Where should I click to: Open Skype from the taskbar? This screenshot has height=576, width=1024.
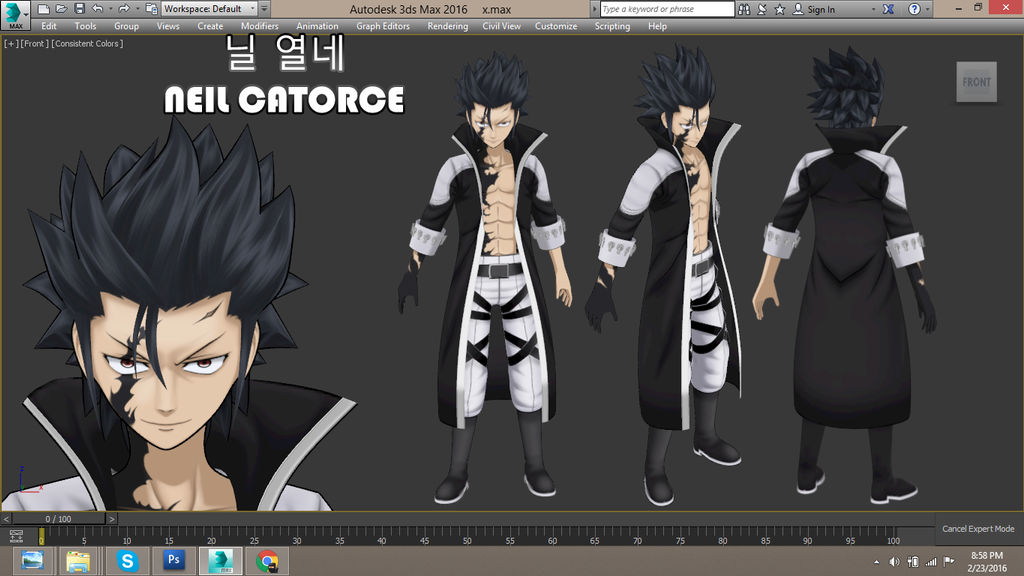[127, 561]
